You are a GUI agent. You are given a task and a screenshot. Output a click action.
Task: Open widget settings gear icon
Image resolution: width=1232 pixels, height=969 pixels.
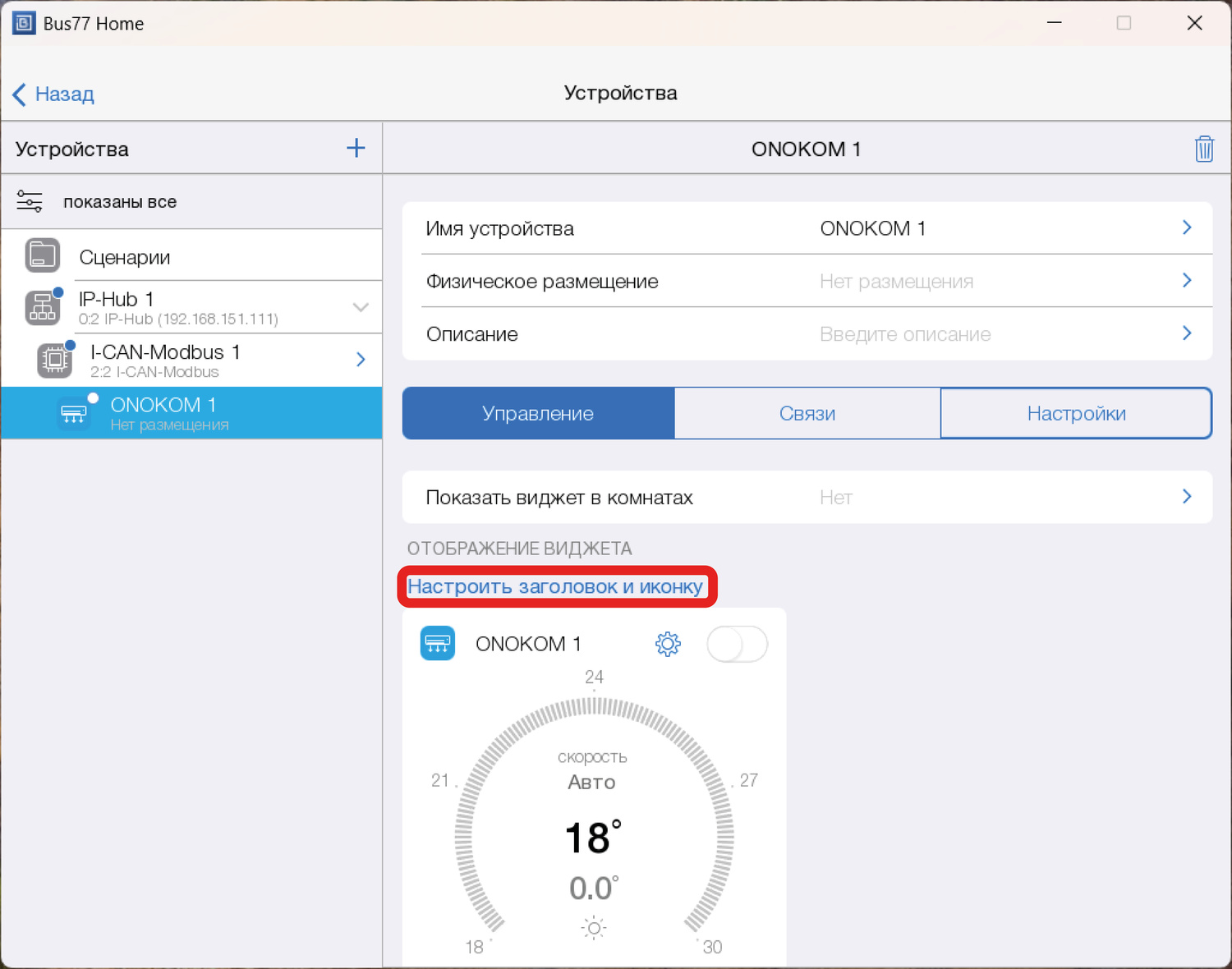tap(668, 644)
